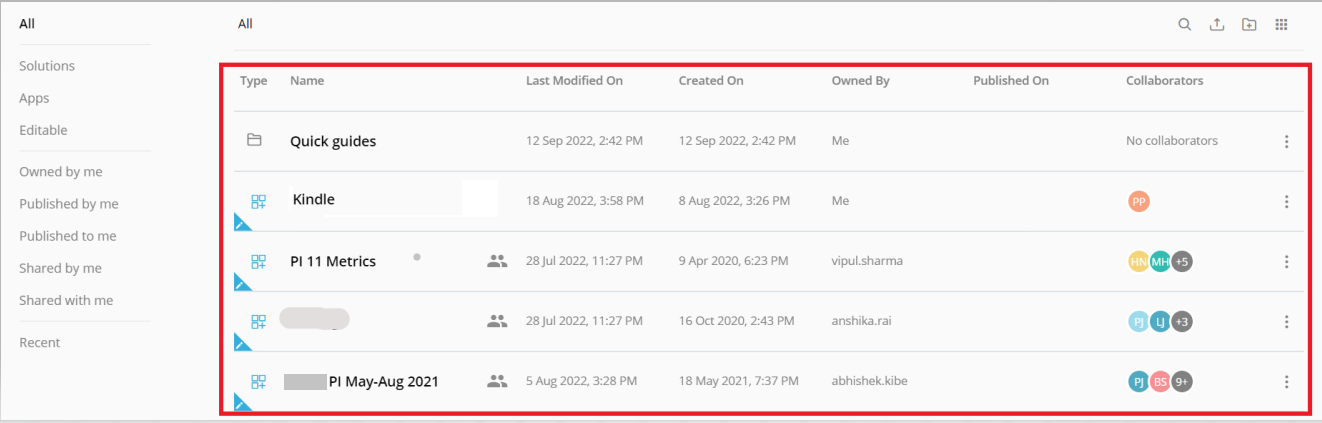Show items Shared with me

point(66,300)
